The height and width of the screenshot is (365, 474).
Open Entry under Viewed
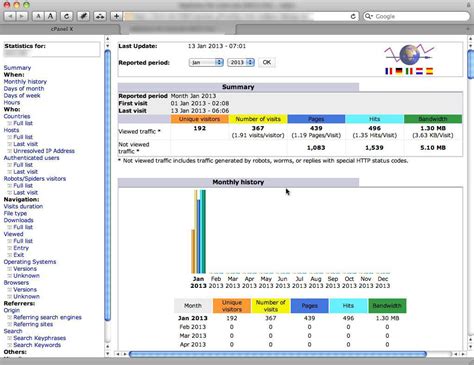pos(21,248)
